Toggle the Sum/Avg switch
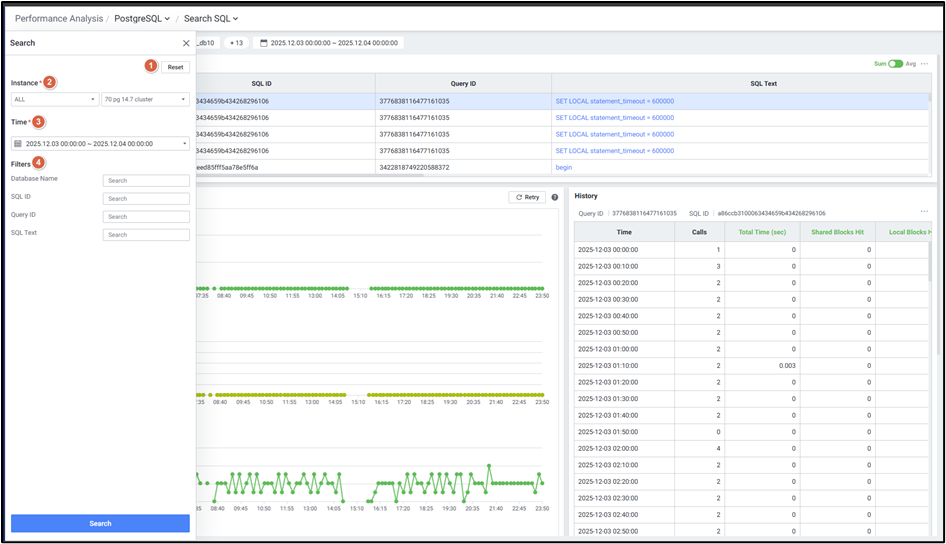 [895, 64]
